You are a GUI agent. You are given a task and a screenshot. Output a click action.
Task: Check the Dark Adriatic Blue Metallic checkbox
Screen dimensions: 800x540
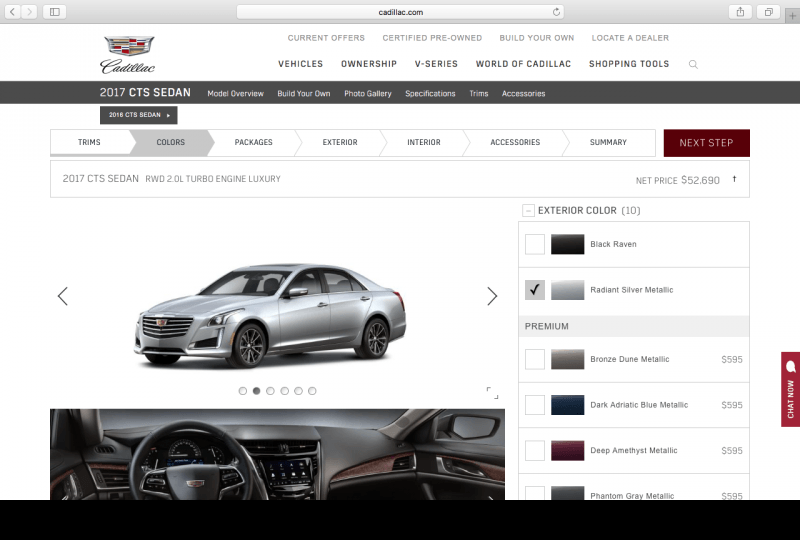click(x=535, y=405)
